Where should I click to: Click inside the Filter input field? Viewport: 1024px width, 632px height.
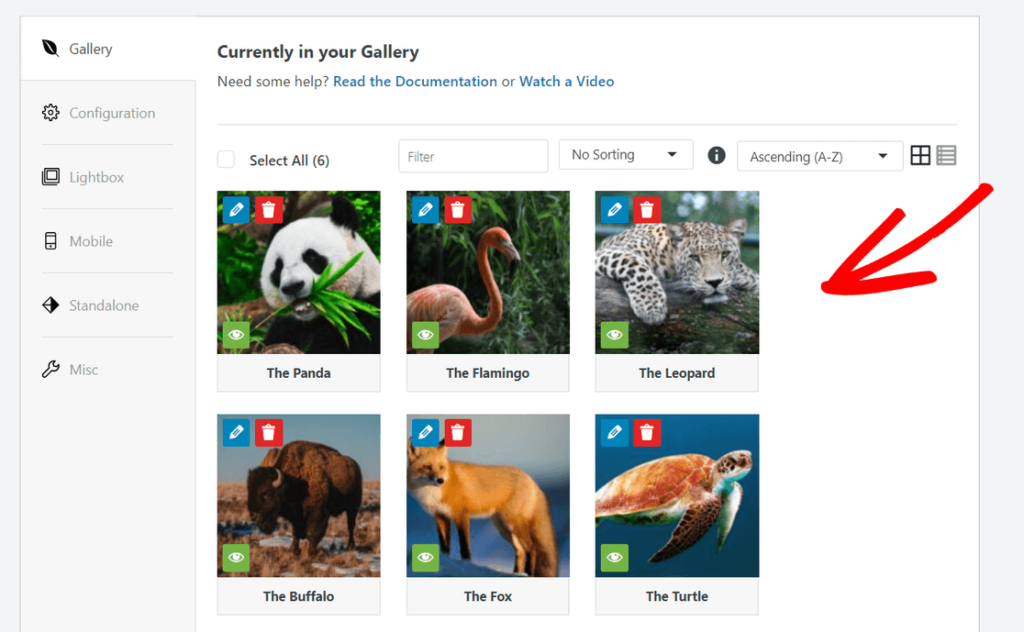[473, 156]
